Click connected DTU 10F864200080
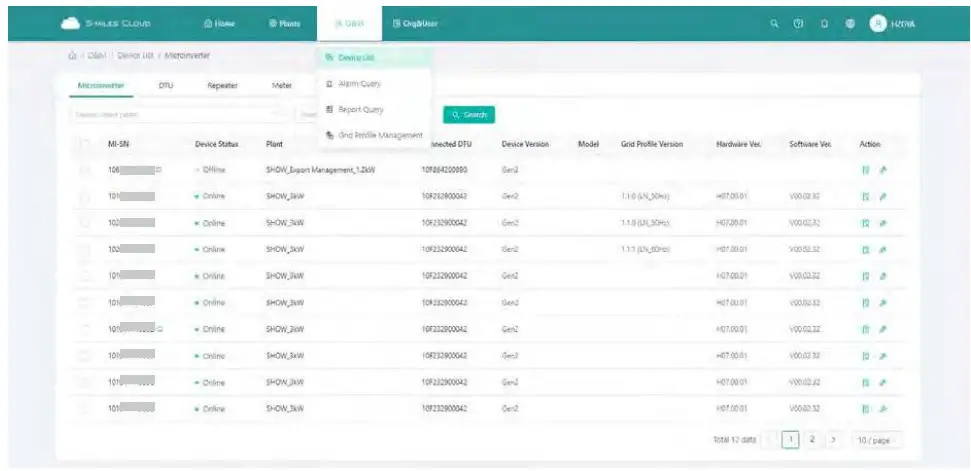 pyautogui.click(x=445, y=170)
